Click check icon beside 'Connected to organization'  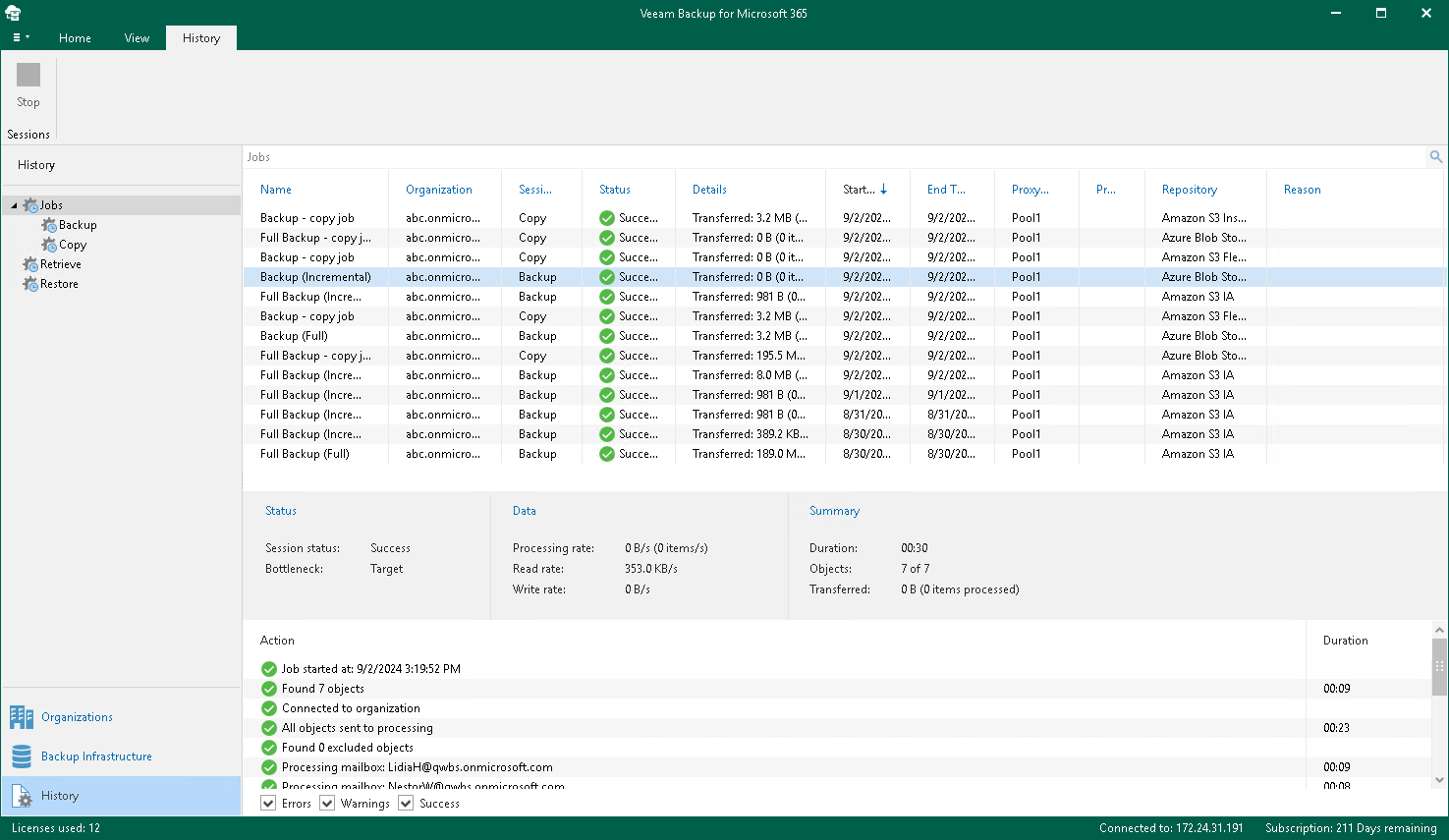[269, 708]
